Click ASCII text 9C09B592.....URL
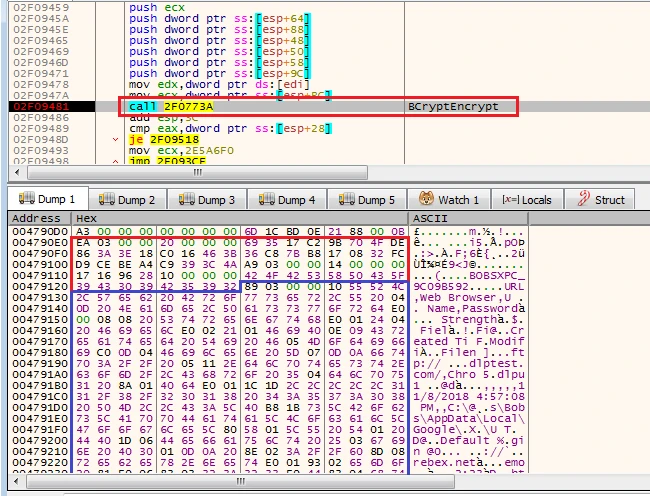650x496 pixels. (x=469, y=286)
